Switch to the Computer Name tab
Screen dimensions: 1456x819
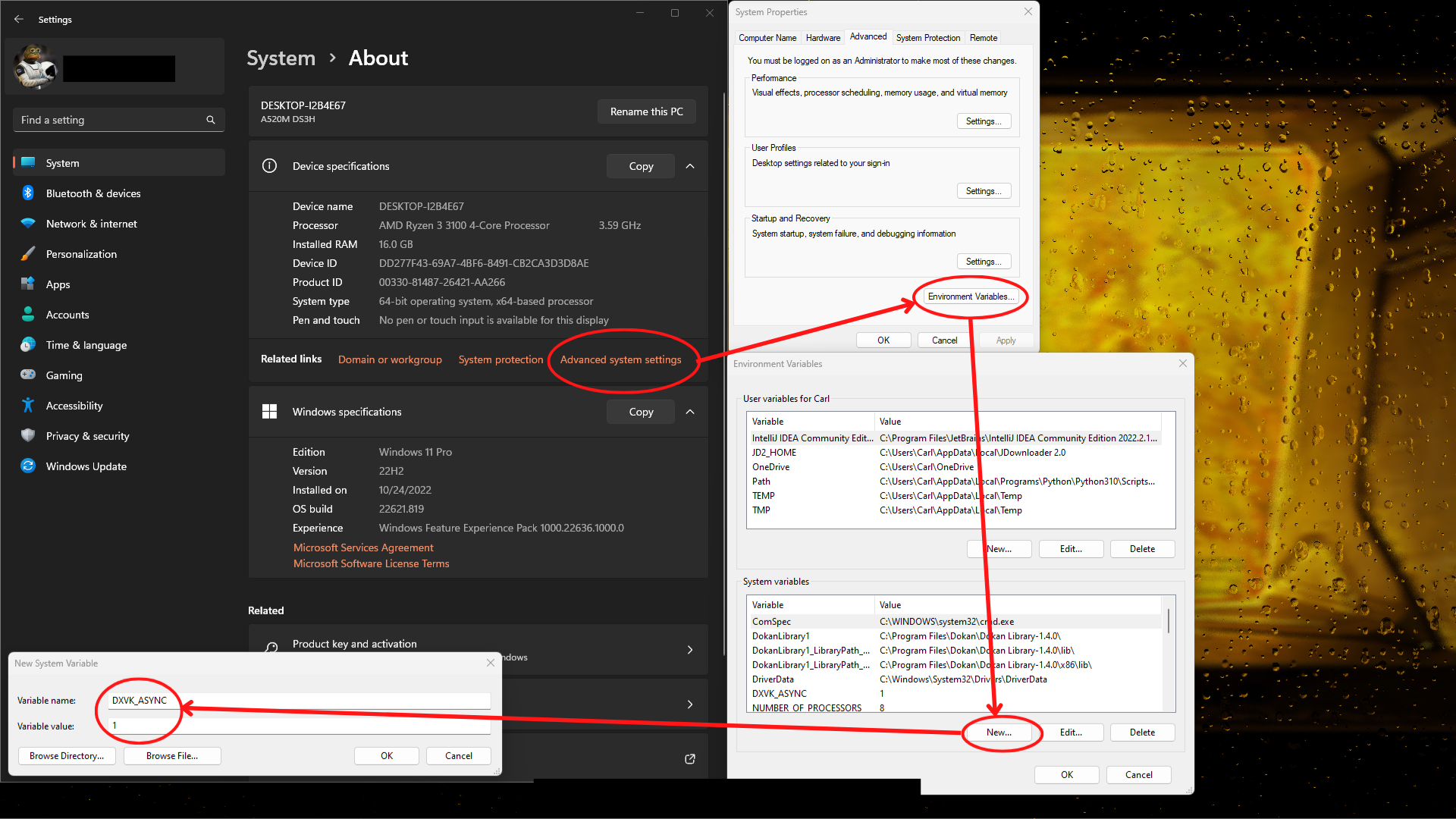point(767,38)
